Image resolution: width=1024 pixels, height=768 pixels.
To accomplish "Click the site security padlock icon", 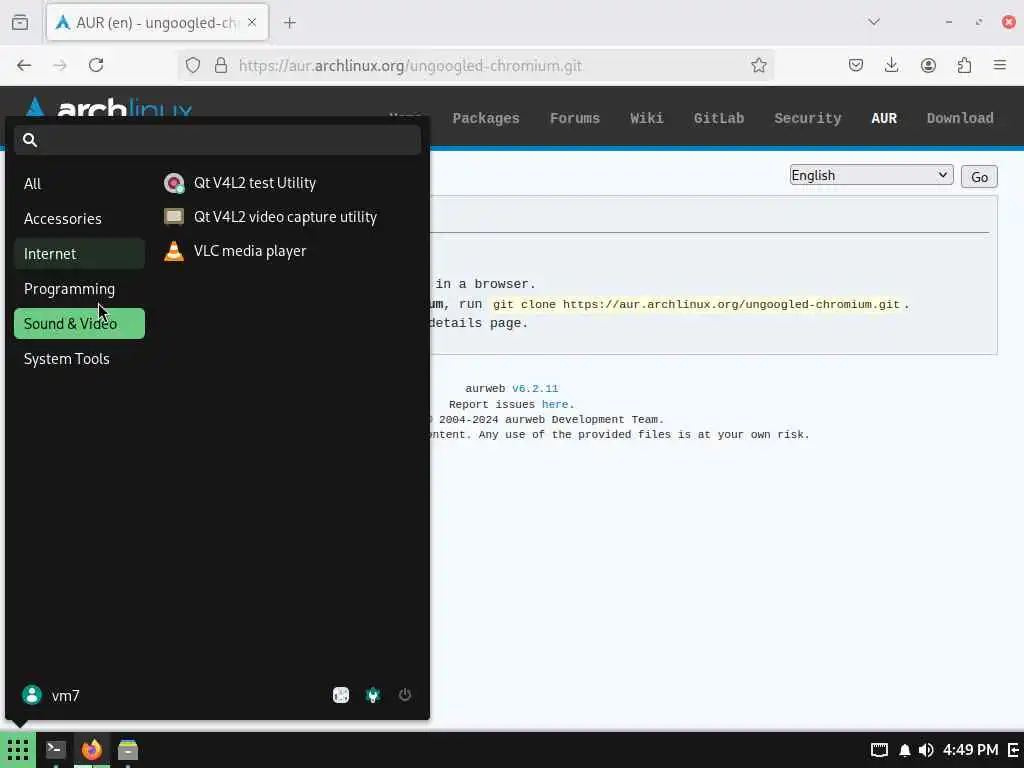I will tap(221, 65).
